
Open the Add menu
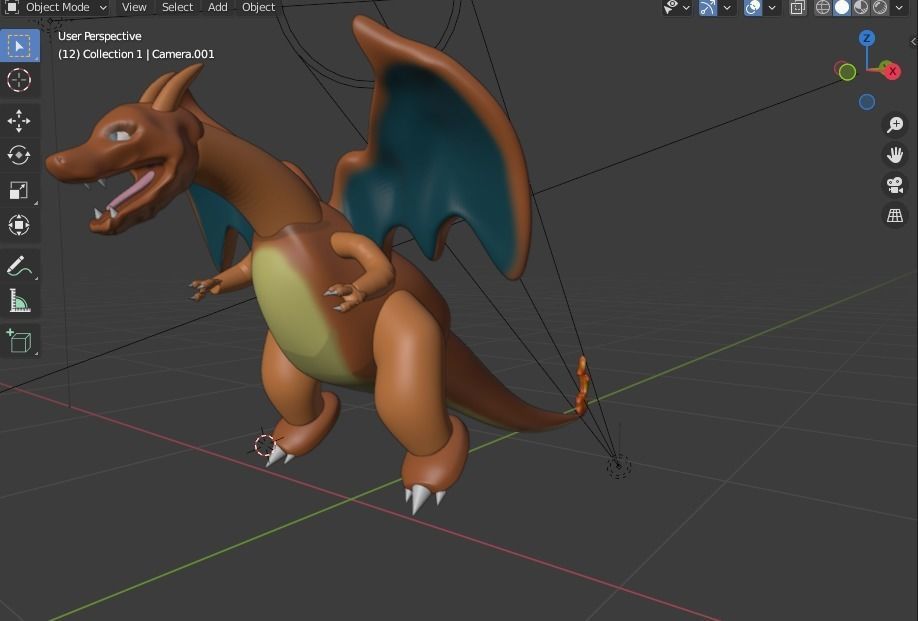pos(218,8)
